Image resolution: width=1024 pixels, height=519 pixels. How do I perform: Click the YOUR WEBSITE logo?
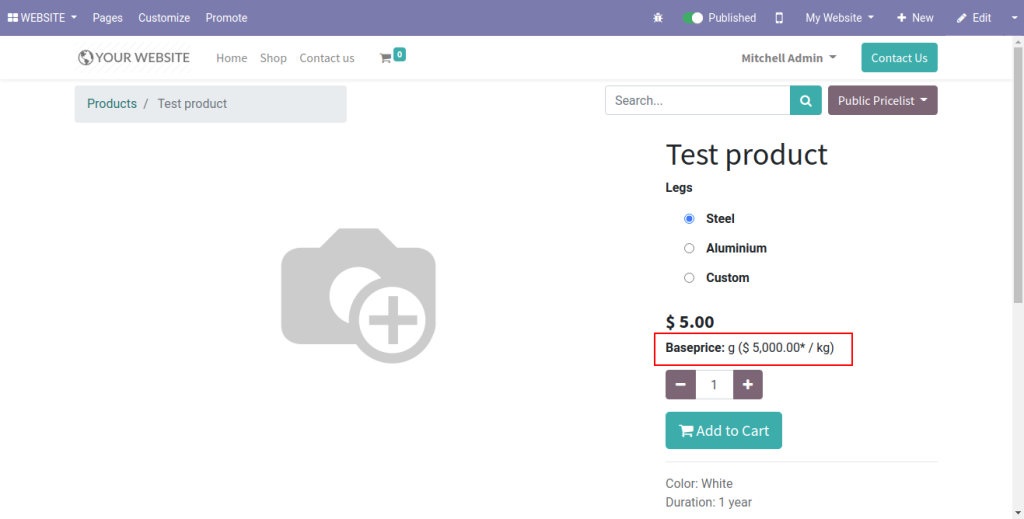(x=133, y=57)
